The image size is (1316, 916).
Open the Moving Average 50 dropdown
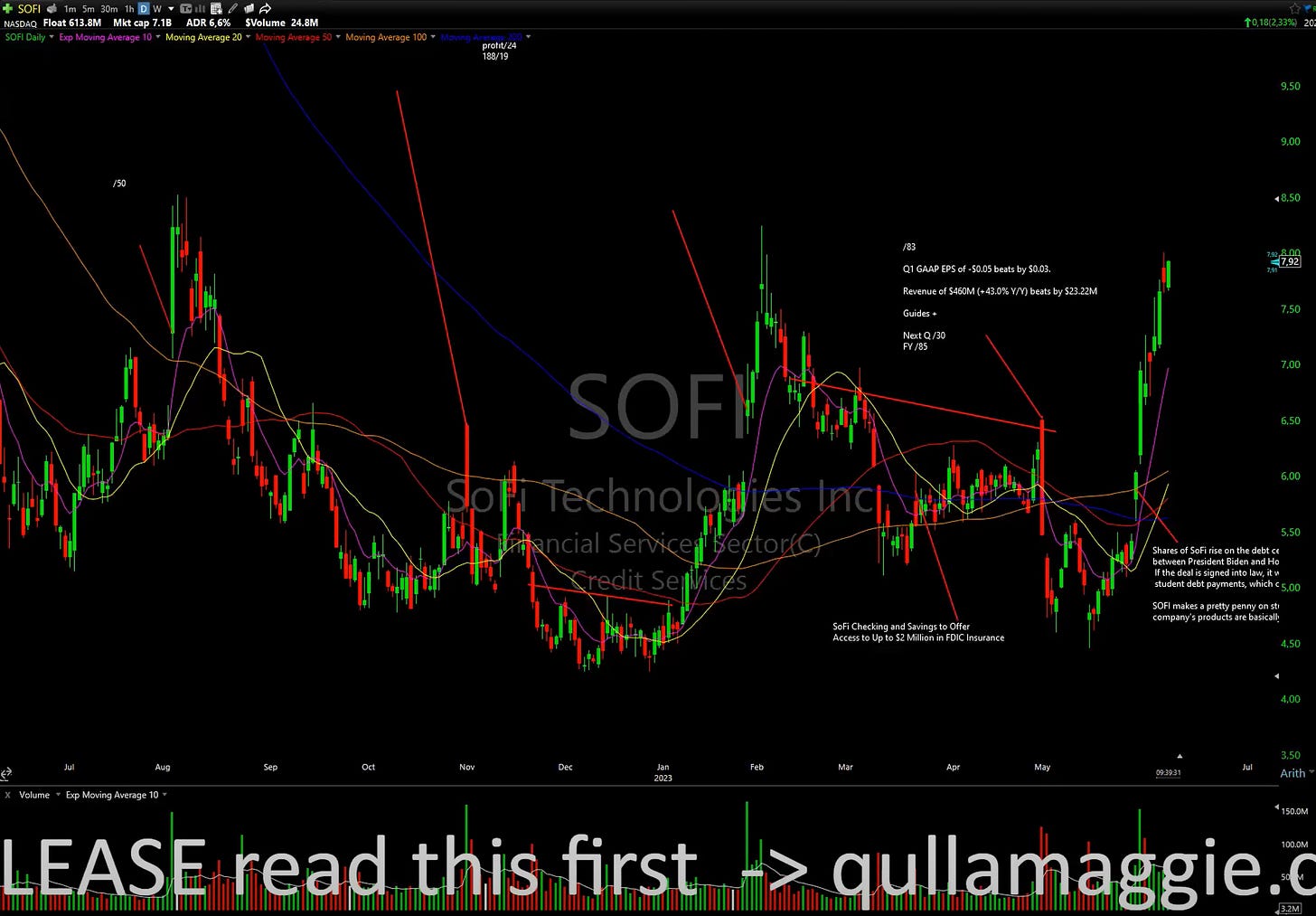338,37
